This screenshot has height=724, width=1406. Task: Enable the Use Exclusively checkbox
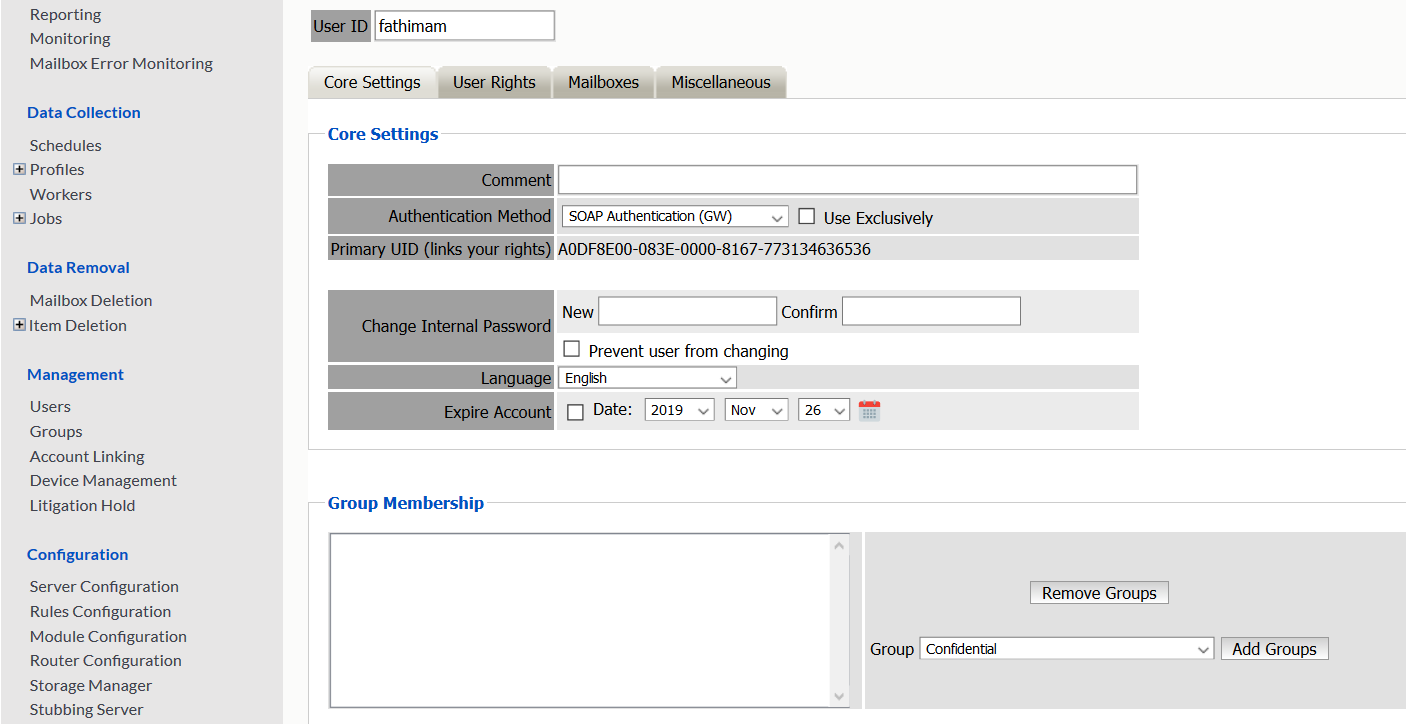click(x=807, y=217)
